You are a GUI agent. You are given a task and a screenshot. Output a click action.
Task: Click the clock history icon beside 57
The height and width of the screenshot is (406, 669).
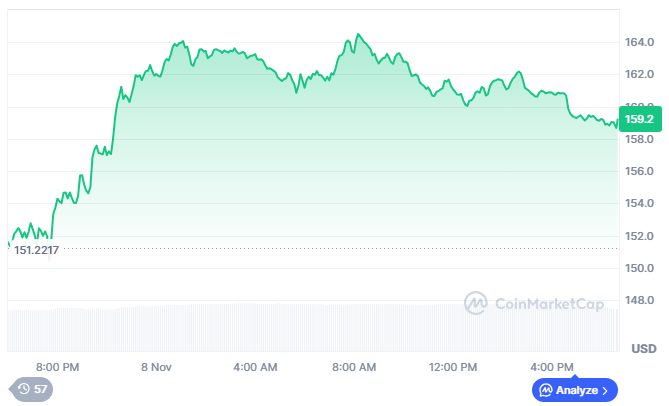[23, 388]
